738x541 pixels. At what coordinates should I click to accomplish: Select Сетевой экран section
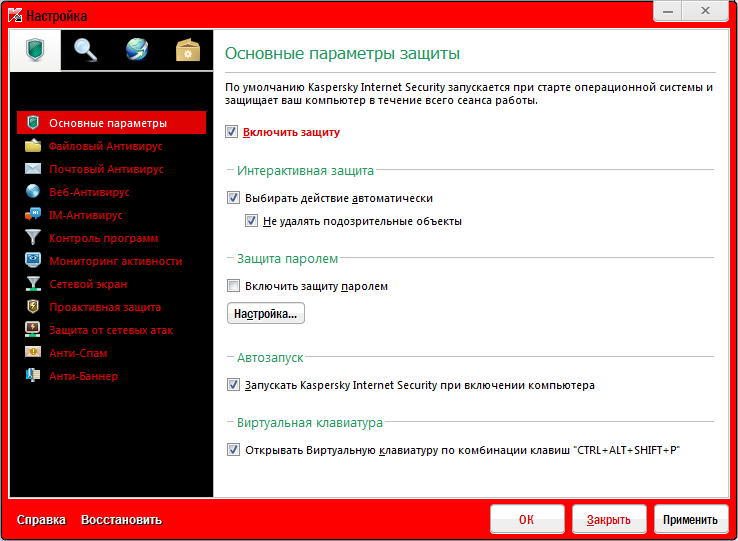coord(88,284)
